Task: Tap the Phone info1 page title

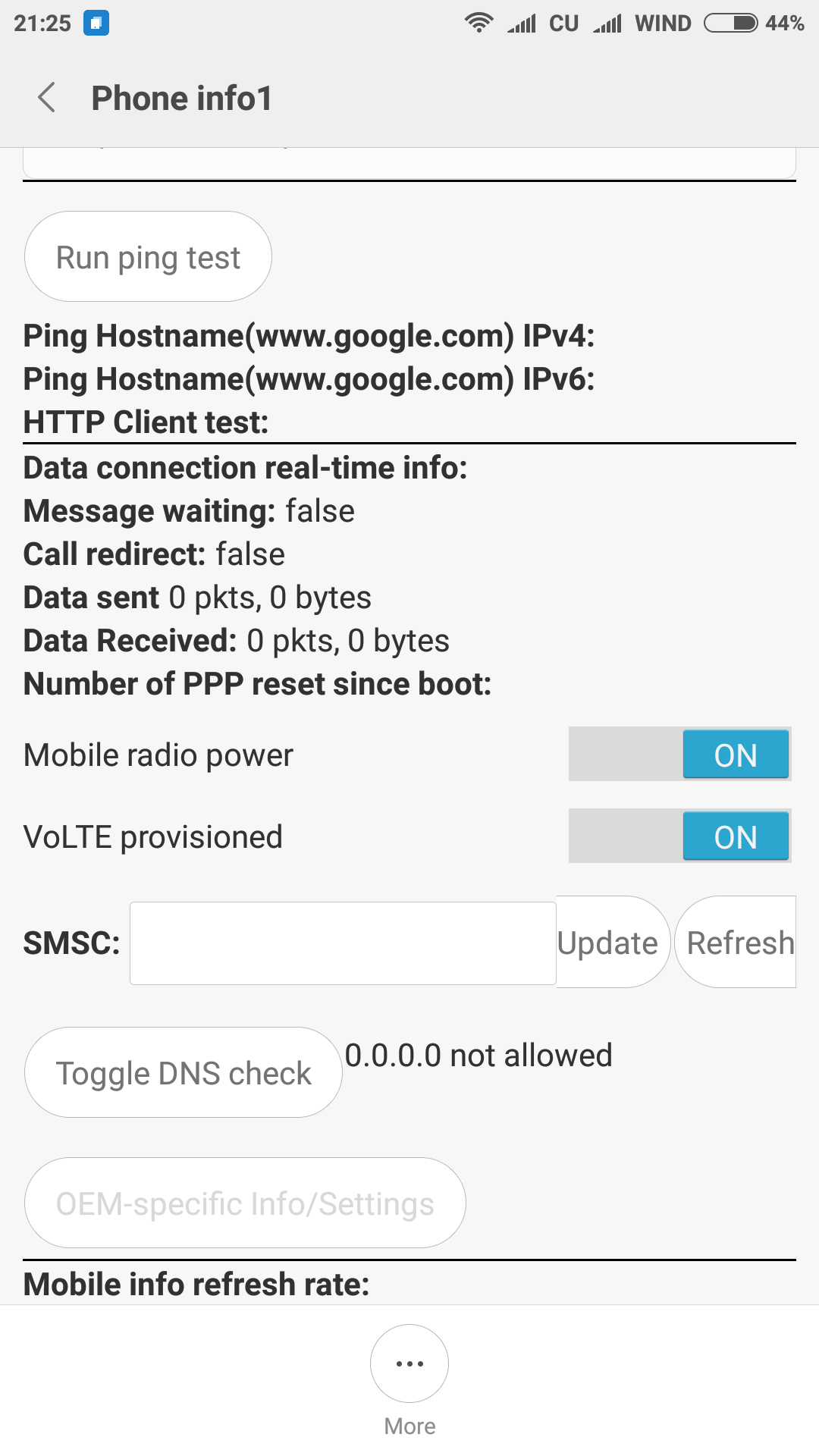Action: tap(182, 99)
